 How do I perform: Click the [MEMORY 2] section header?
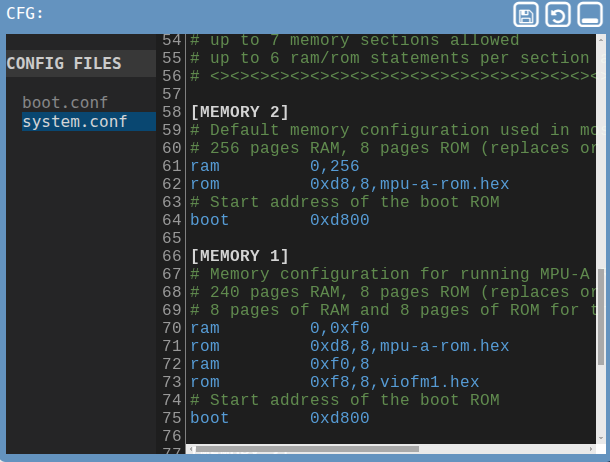coord(240,112)
